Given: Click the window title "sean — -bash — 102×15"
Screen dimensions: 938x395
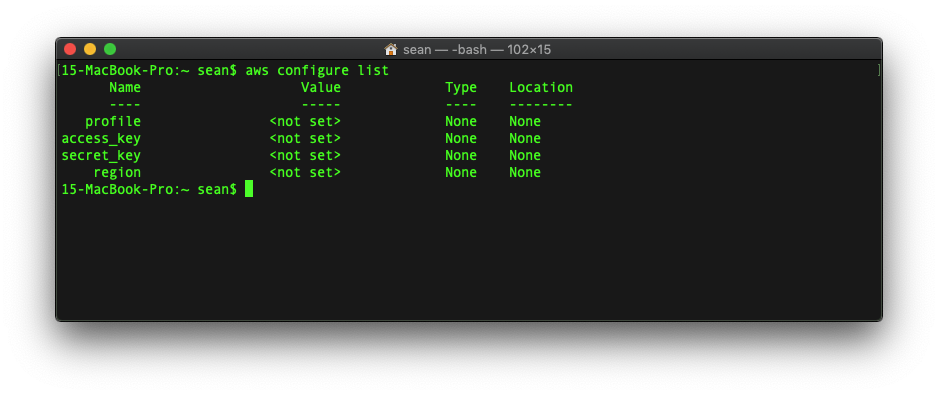Looking at the screenshot, I should pos(477,50).
